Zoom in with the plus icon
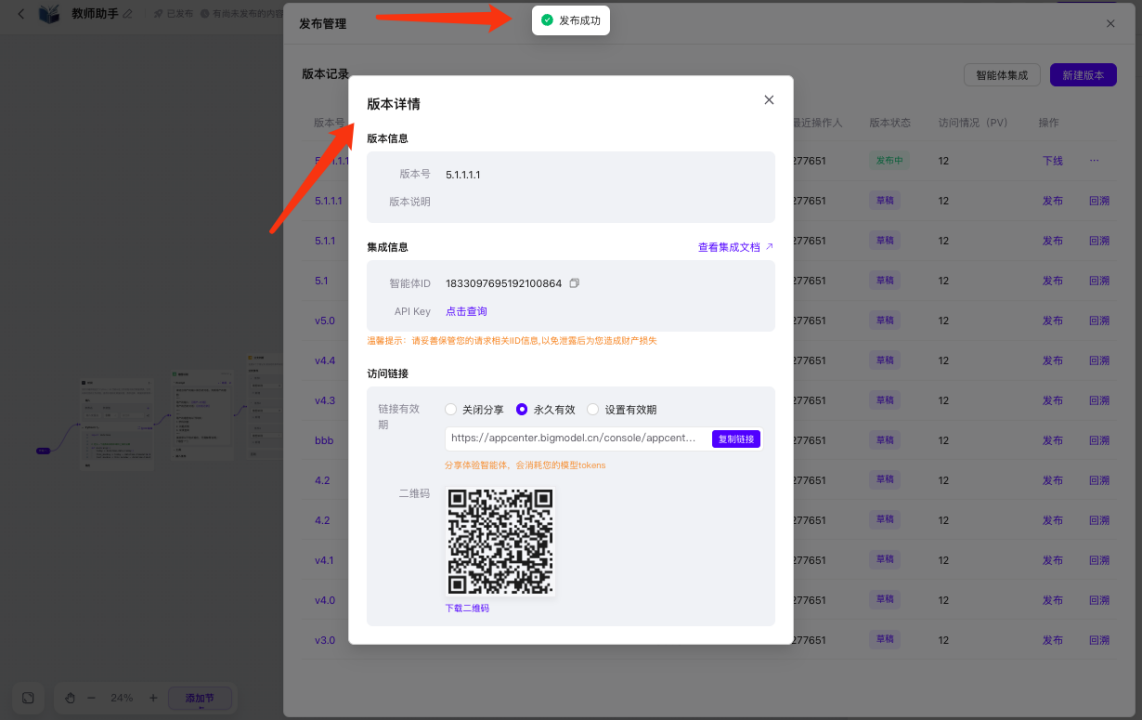Image resolution: width=1142 pixels, height=720 pixels. tap(153, 698)
